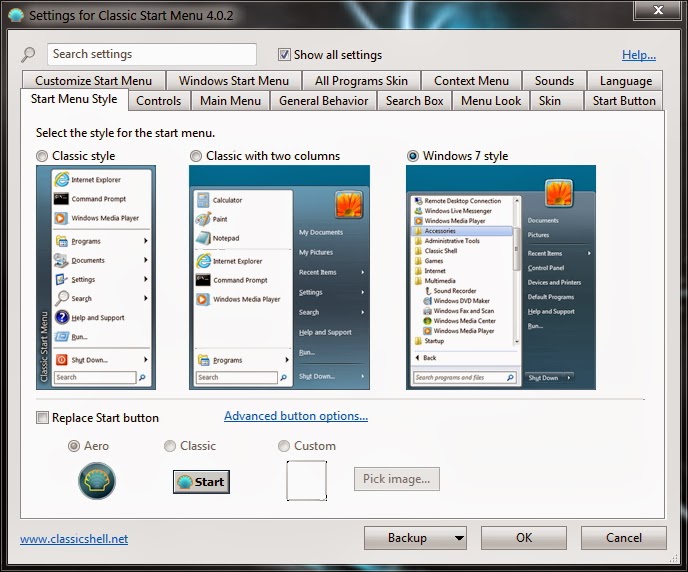Open Advanced button options... link
Image resolution: width=688 pixels, height=572 pixels.
tap(296, 416)
